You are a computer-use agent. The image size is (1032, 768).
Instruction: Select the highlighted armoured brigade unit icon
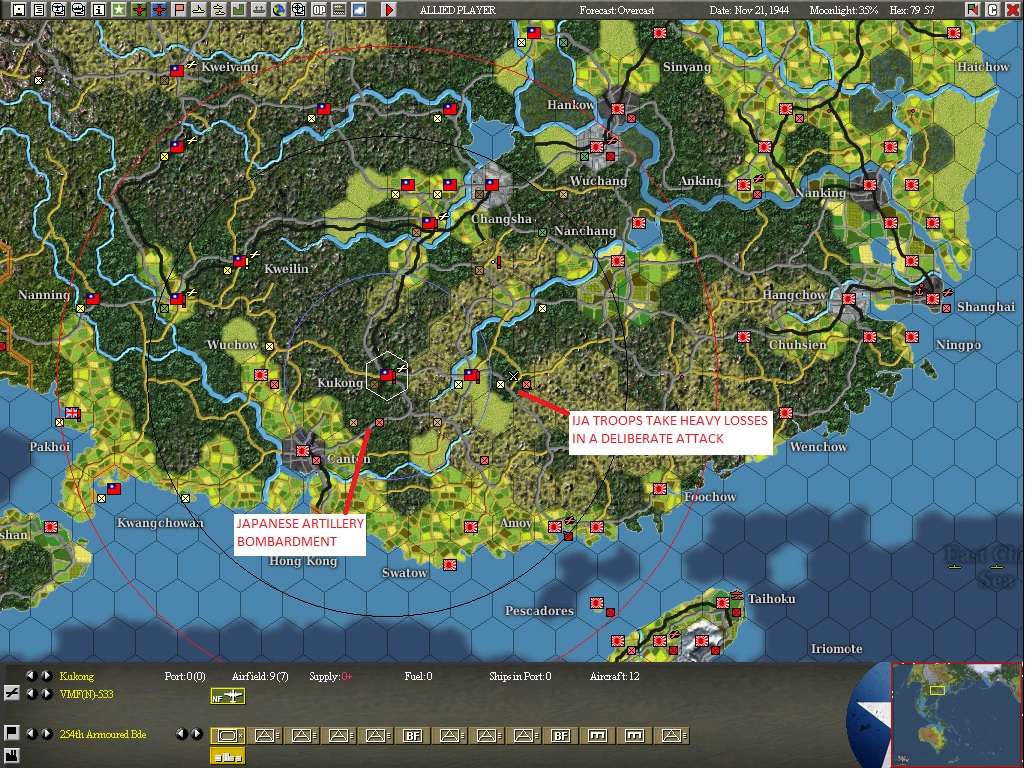[228, 735]
